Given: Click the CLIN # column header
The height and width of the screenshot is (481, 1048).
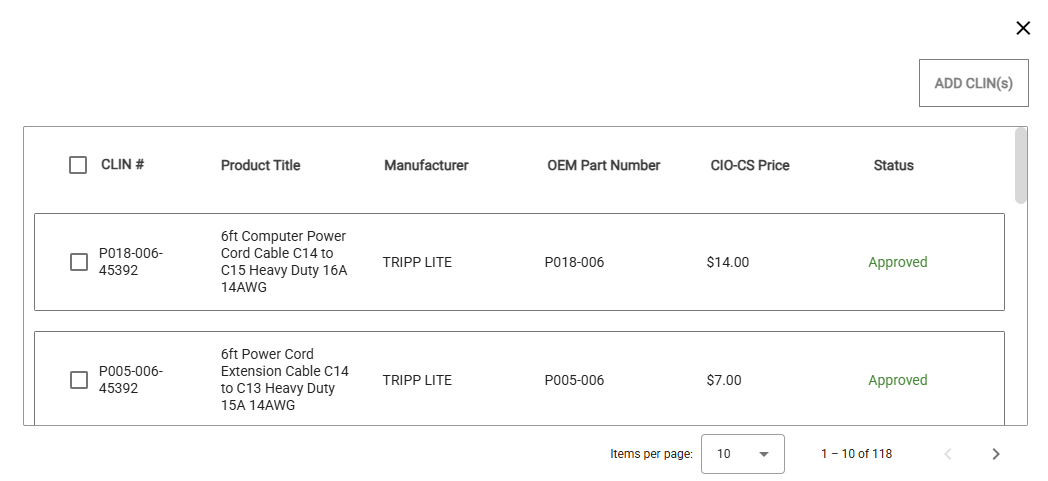Looking at the screenshot, I should point(122,165).
